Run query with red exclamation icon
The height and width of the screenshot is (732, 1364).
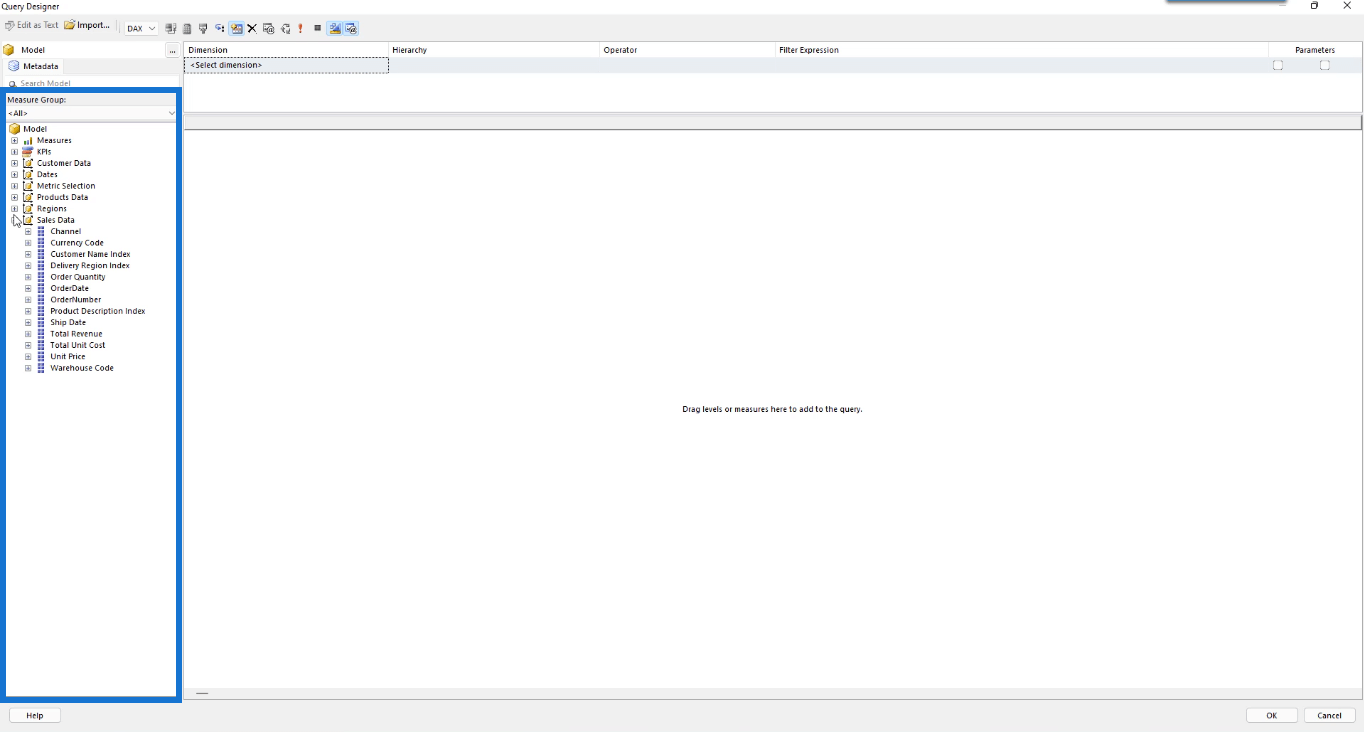click(x=300, y=28)
